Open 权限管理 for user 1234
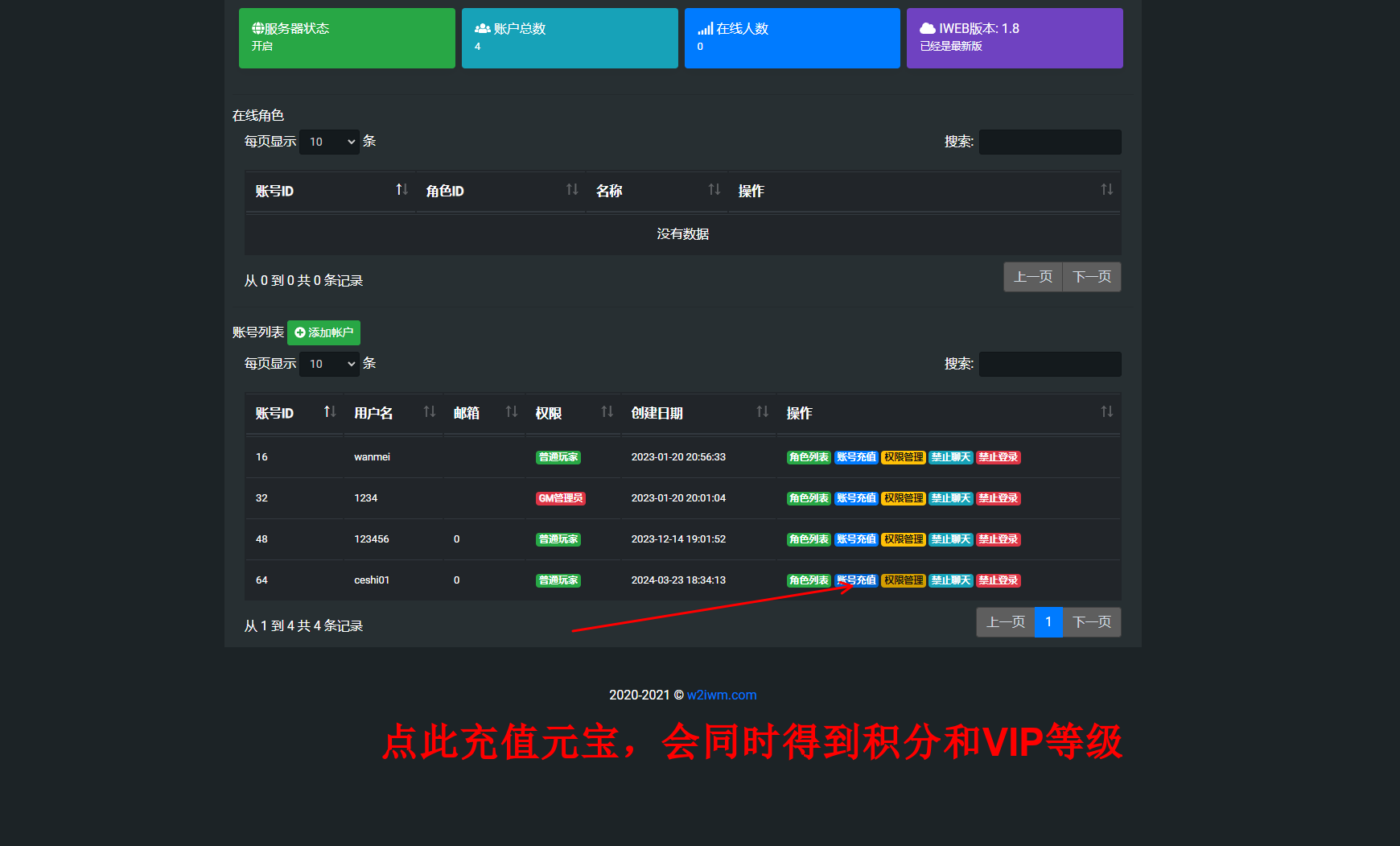 [904, 498]
